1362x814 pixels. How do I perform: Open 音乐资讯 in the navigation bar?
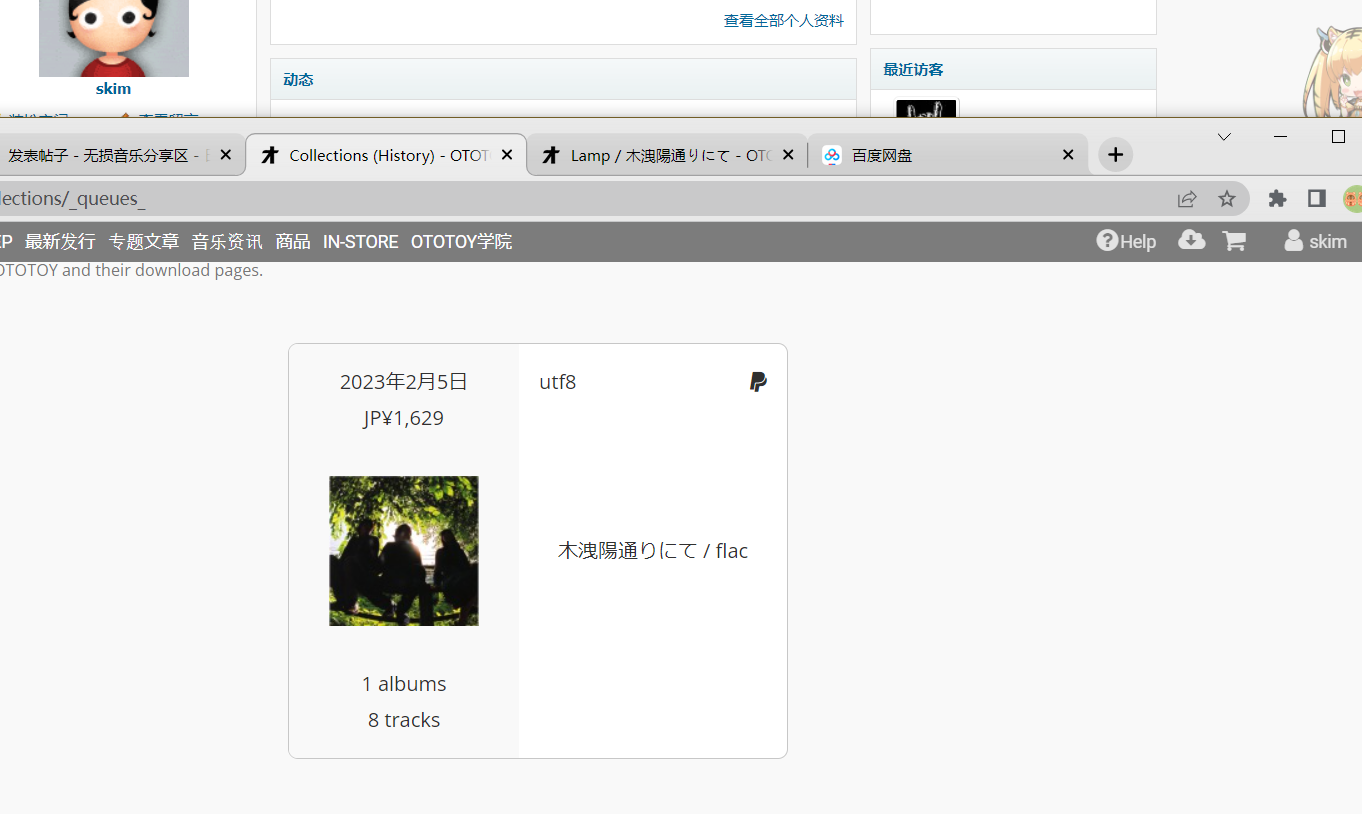[x=227, y=241]
